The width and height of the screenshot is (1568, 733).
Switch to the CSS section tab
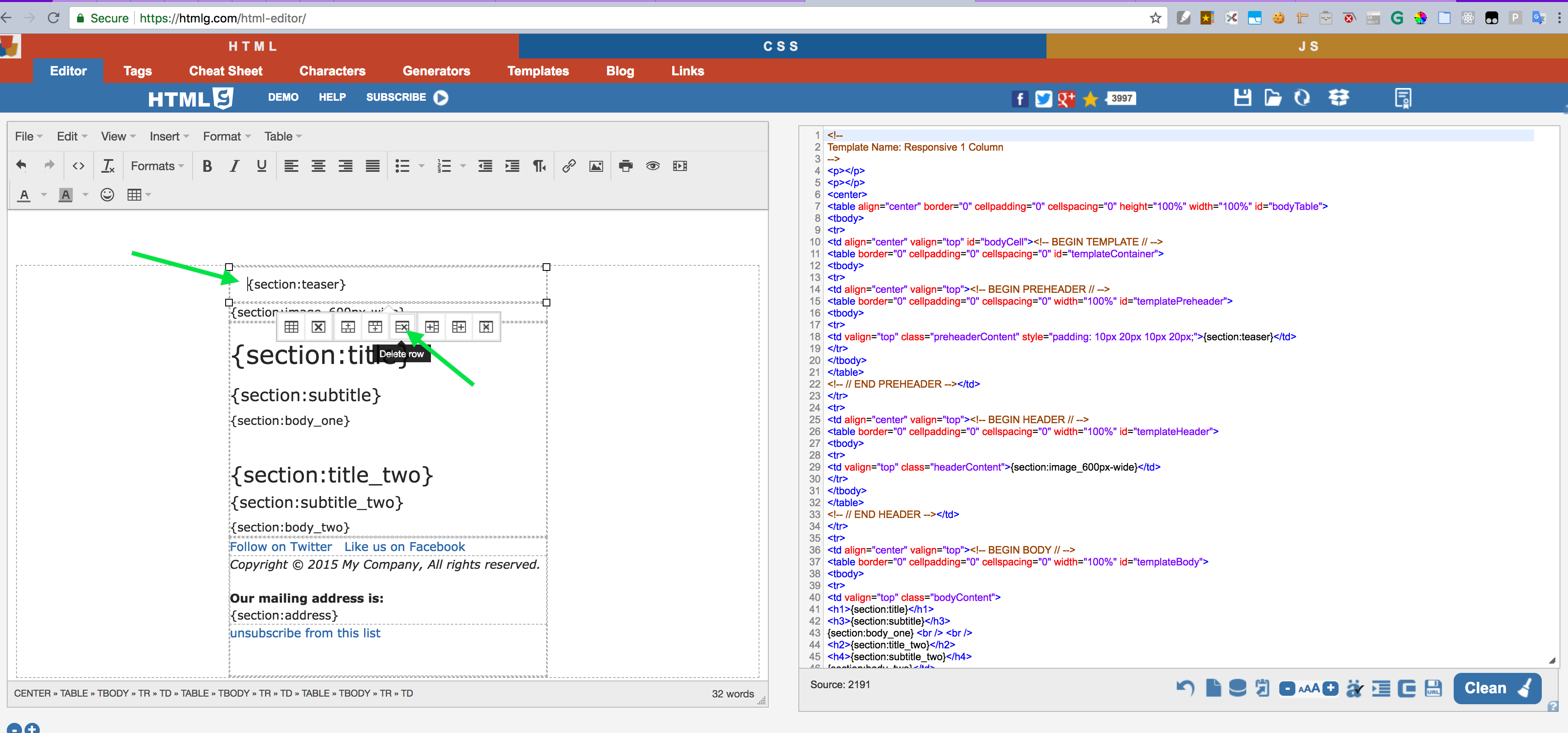point(782,46)
